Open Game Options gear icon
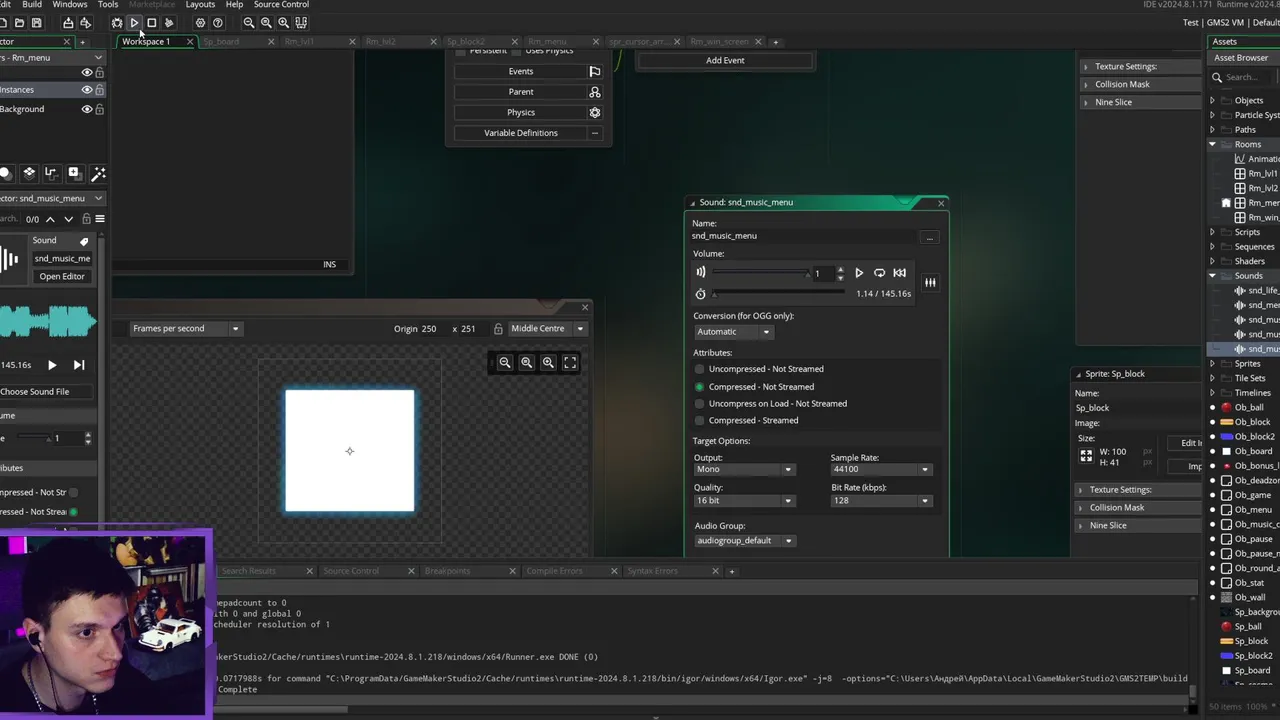The height and width of the screenshot is (720, 1280). click(x=200, y=22)
